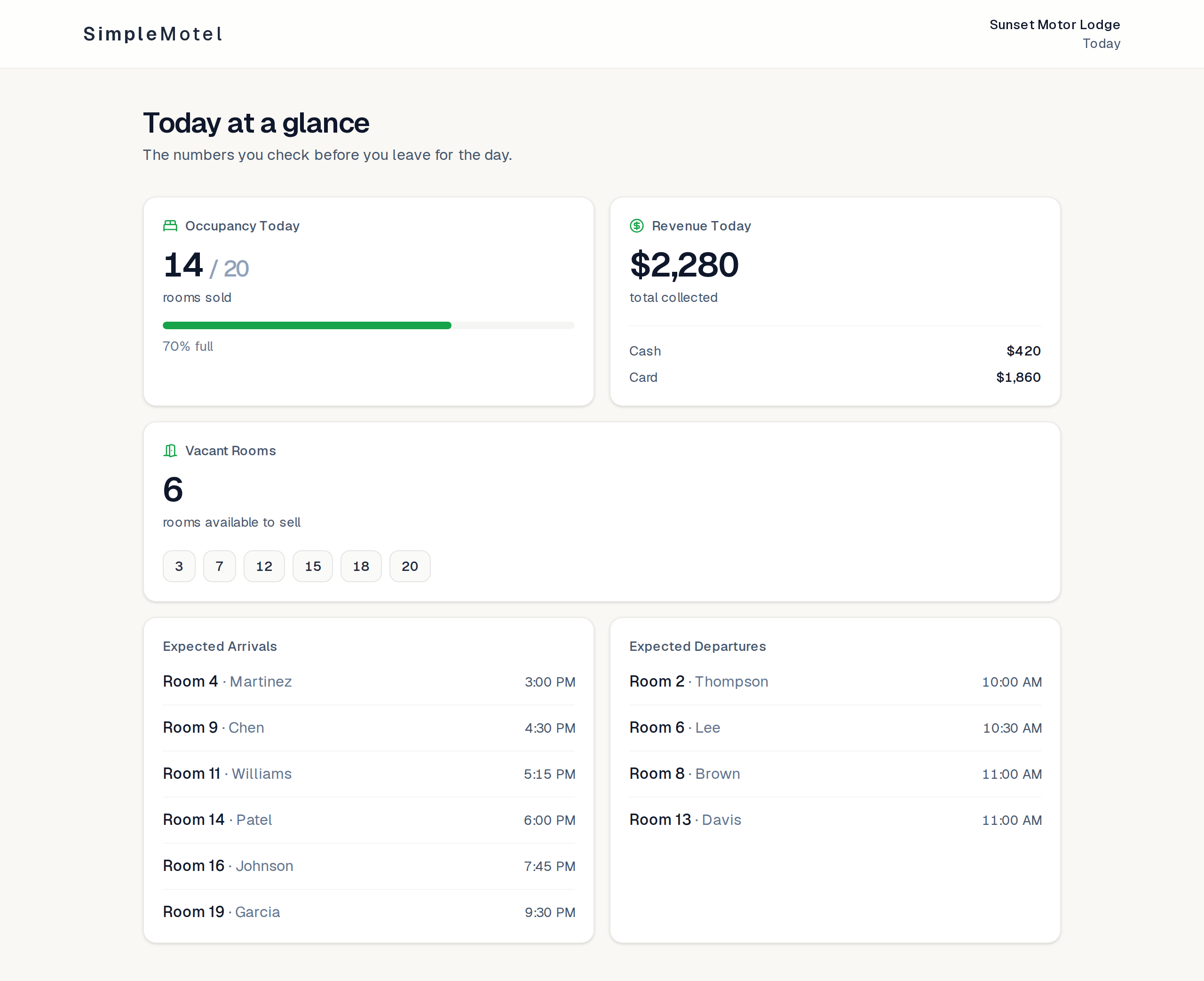Viewport: 1204px width, 981px height.
Task: Select vacant room 12 chip
Action: 264,566
